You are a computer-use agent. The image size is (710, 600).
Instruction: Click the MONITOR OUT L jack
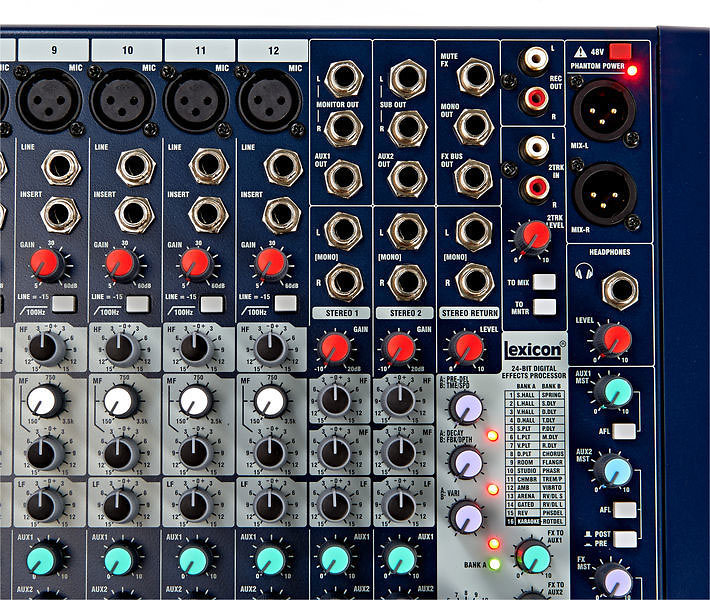[x=344, y=77]
